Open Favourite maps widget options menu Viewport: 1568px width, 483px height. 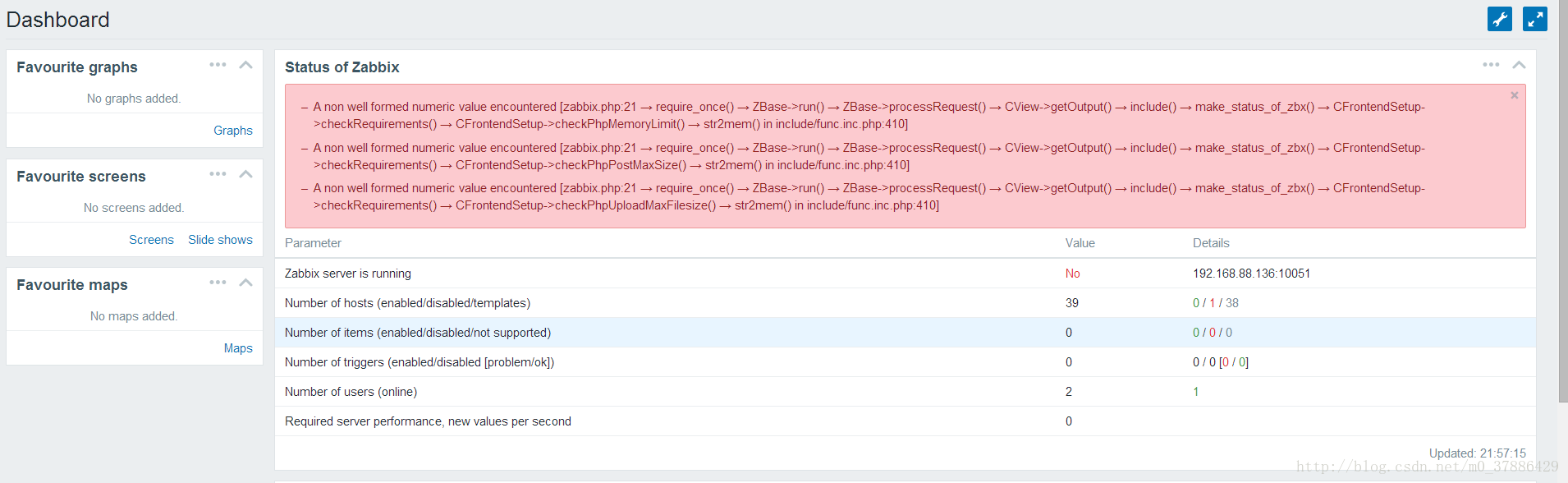218,283
